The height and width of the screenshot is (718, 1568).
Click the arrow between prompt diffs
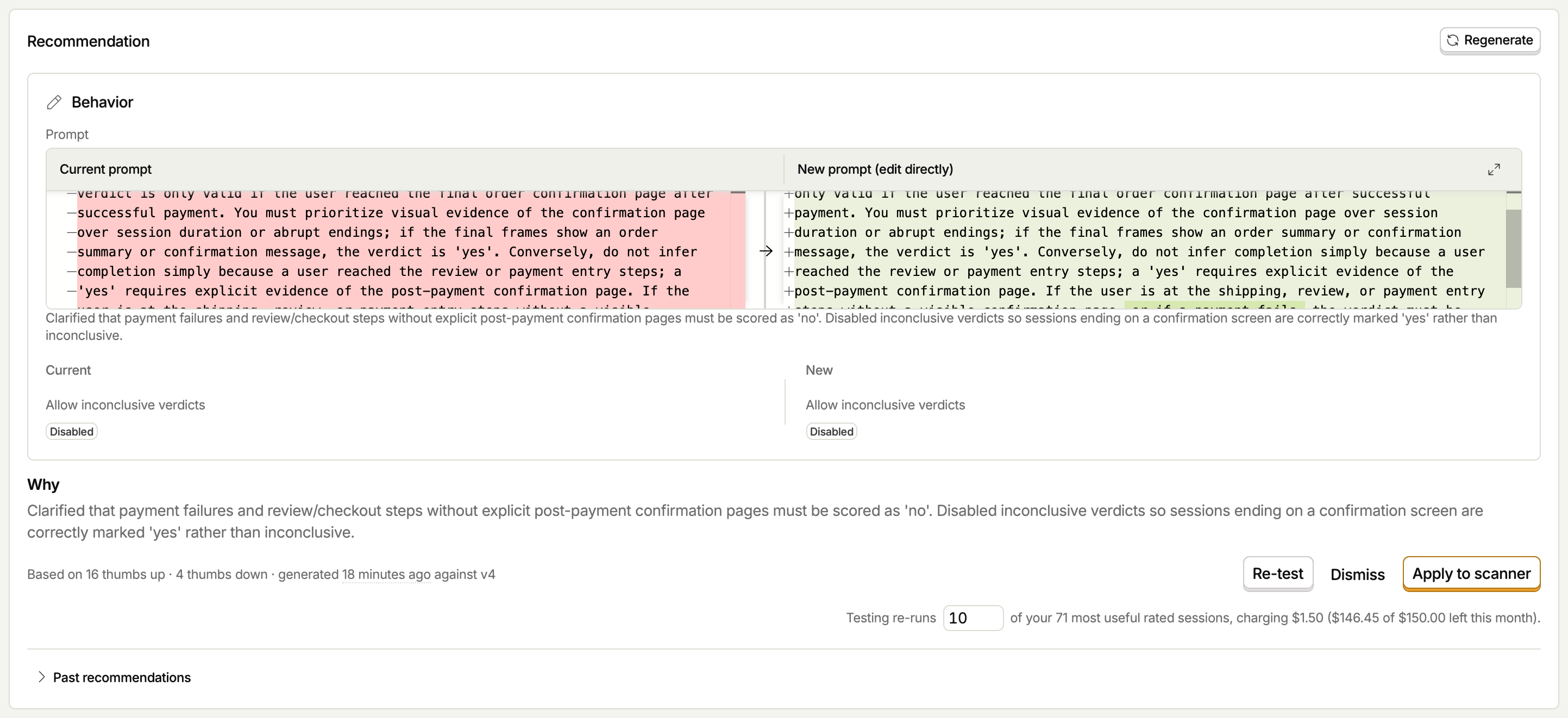[x=766, y=251]
